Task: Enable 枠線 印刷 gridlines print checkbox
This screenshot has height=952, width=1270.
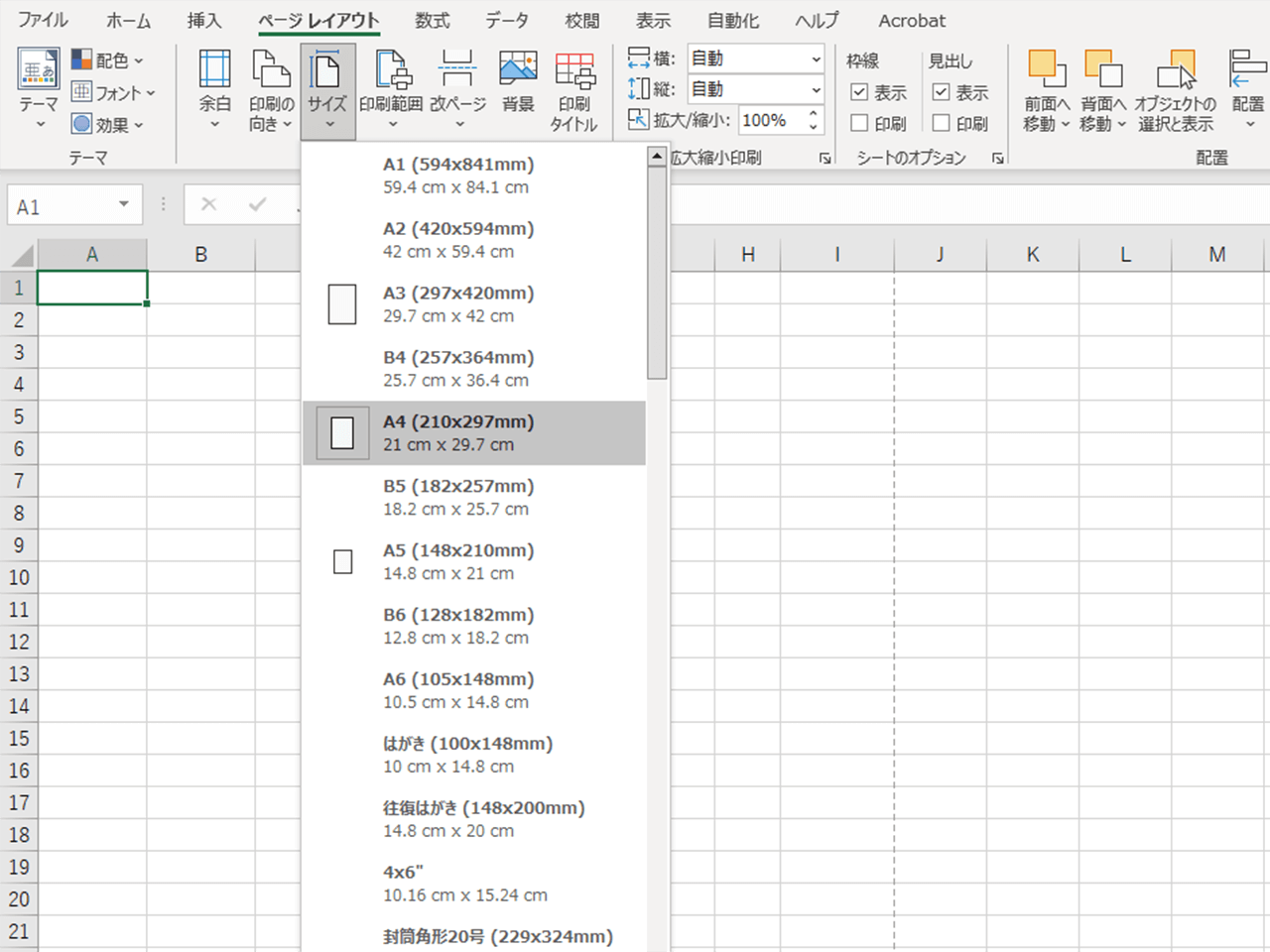Action: 860,123
